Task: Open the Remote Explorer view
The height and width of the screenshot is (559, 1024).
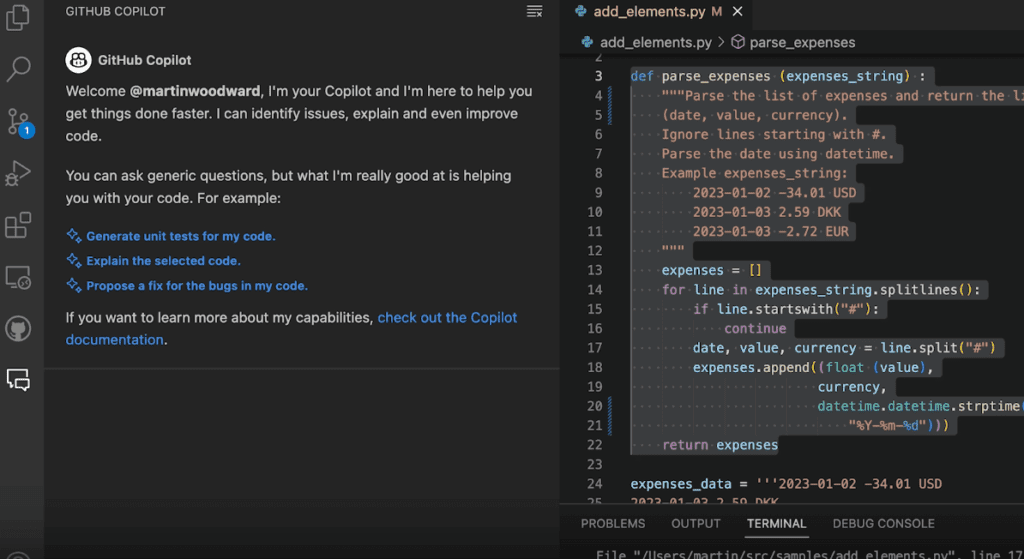Action: click(18, 277)
